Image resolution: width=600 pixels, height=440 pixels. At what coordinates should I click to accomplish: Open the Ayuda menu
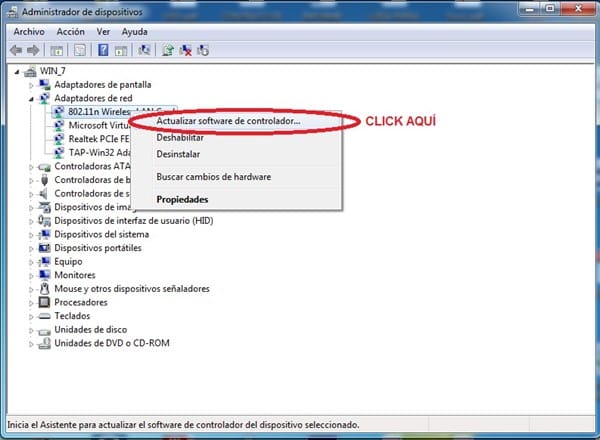tap(134, 32)
